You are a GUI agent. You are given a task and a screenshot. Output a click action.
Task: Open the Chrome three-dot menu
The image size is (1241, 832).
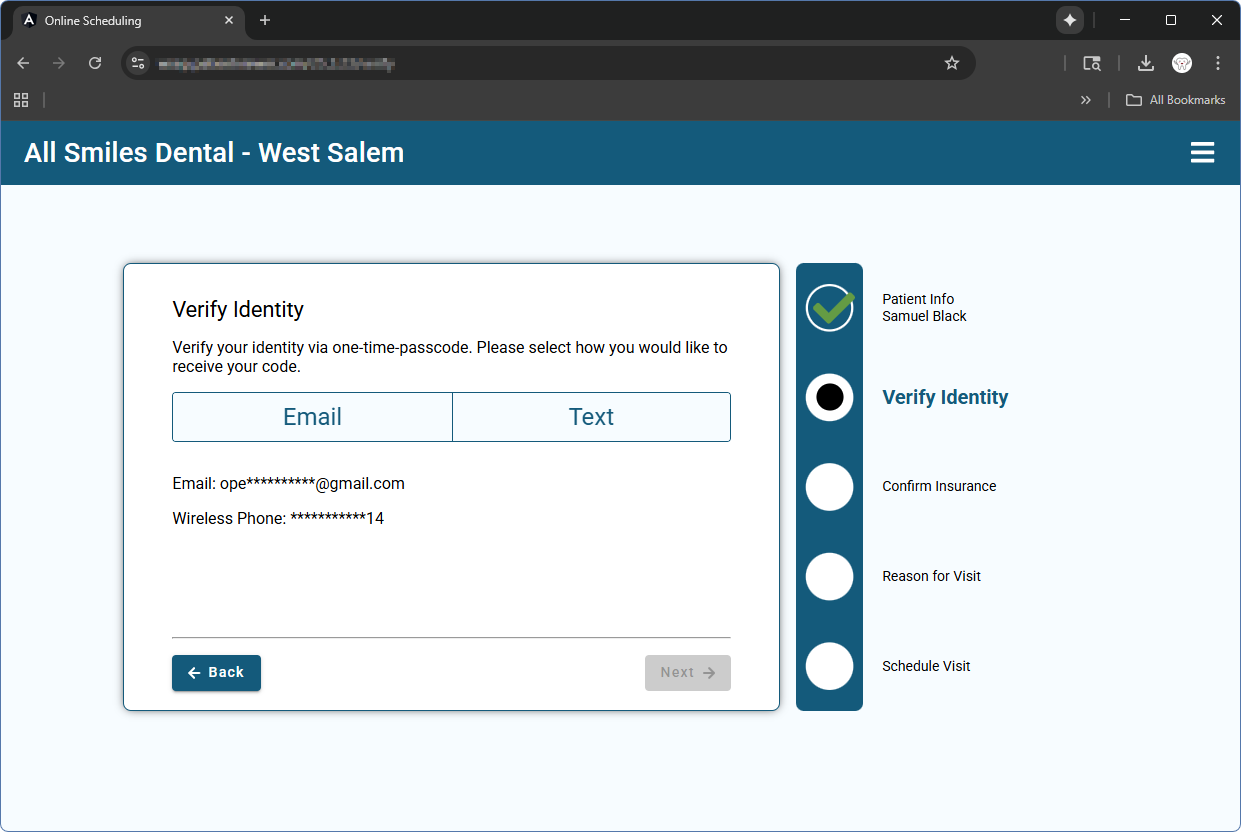click(x=1217, y=63)
